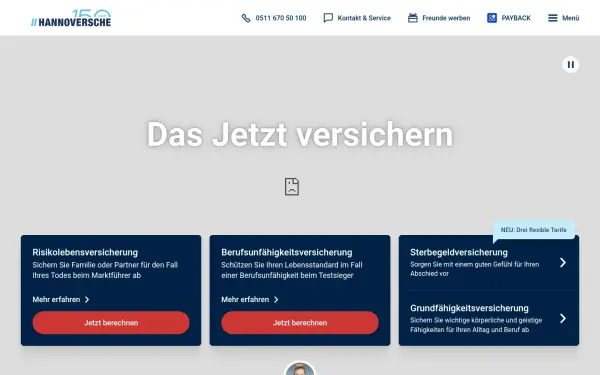Click the Berufsunfähigkeitsversicherung card title
600x375 pixels.
(287, 253)
